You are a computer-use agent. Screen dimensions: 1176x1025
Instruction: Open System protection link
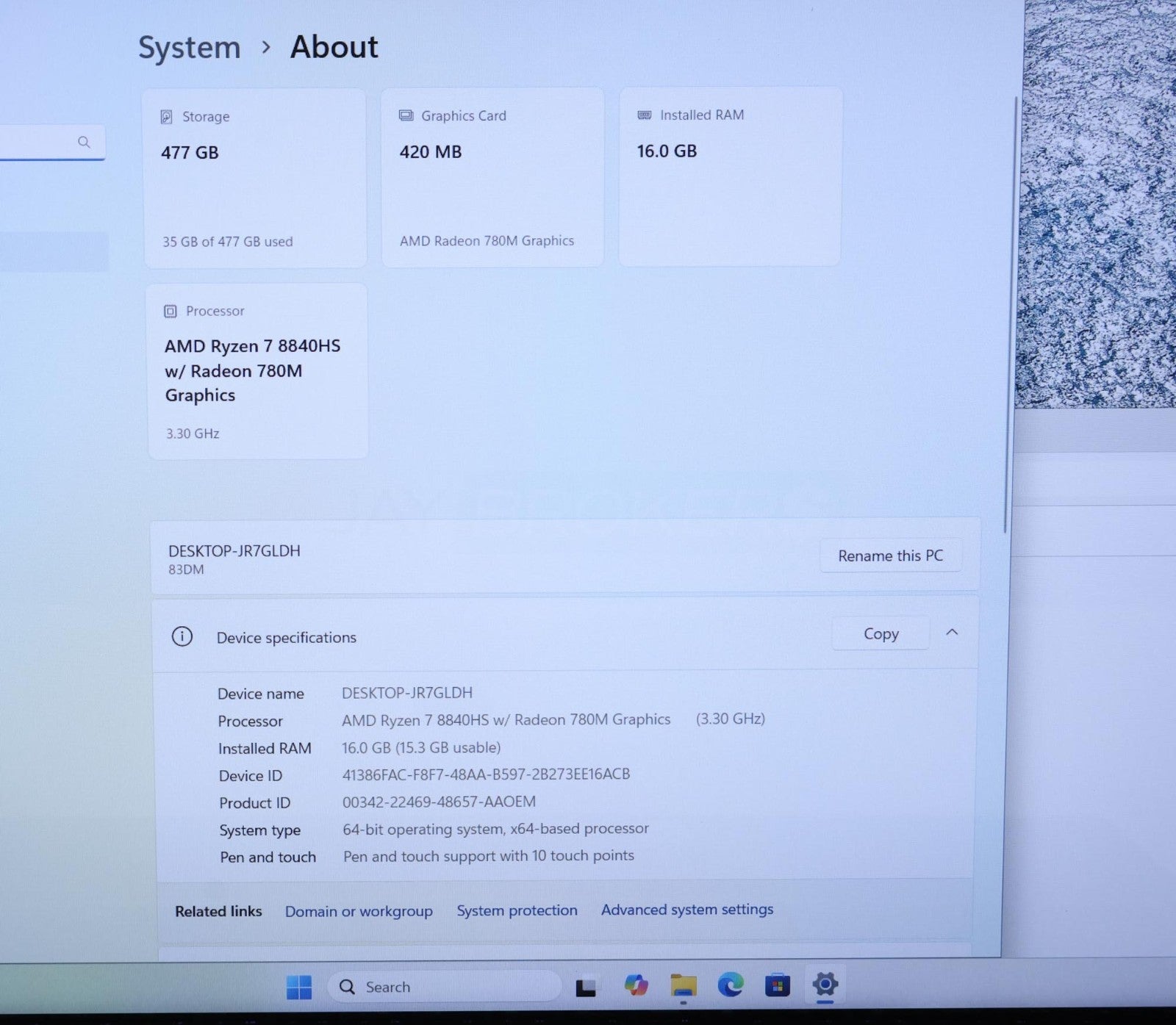[517, 910]
